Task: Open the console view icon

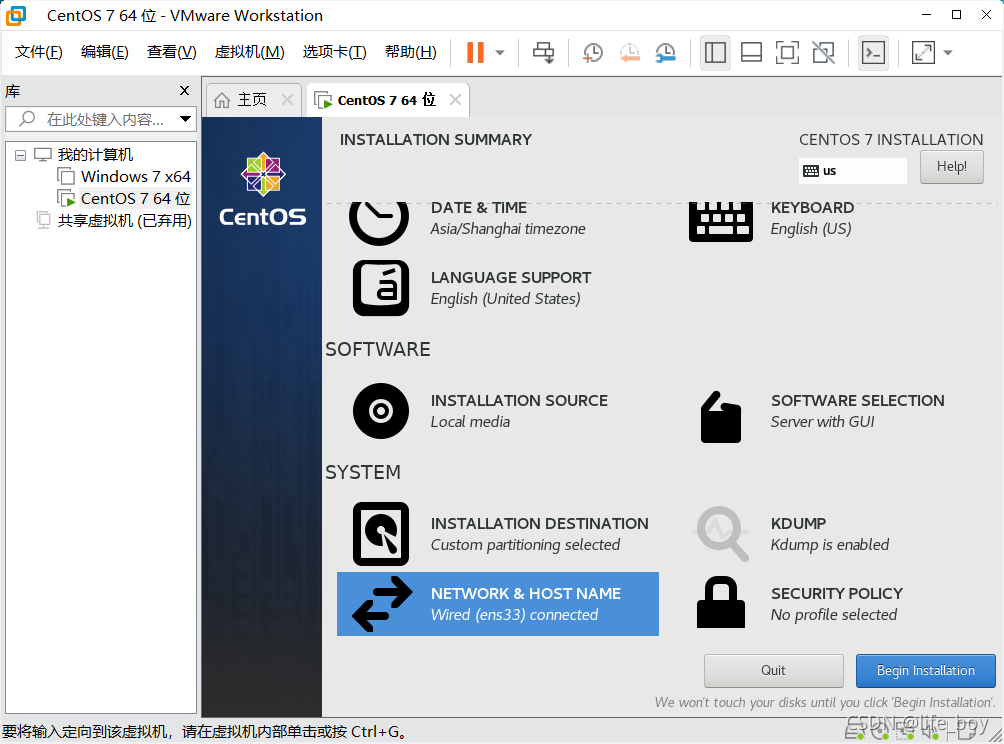Action: (873, 53)
